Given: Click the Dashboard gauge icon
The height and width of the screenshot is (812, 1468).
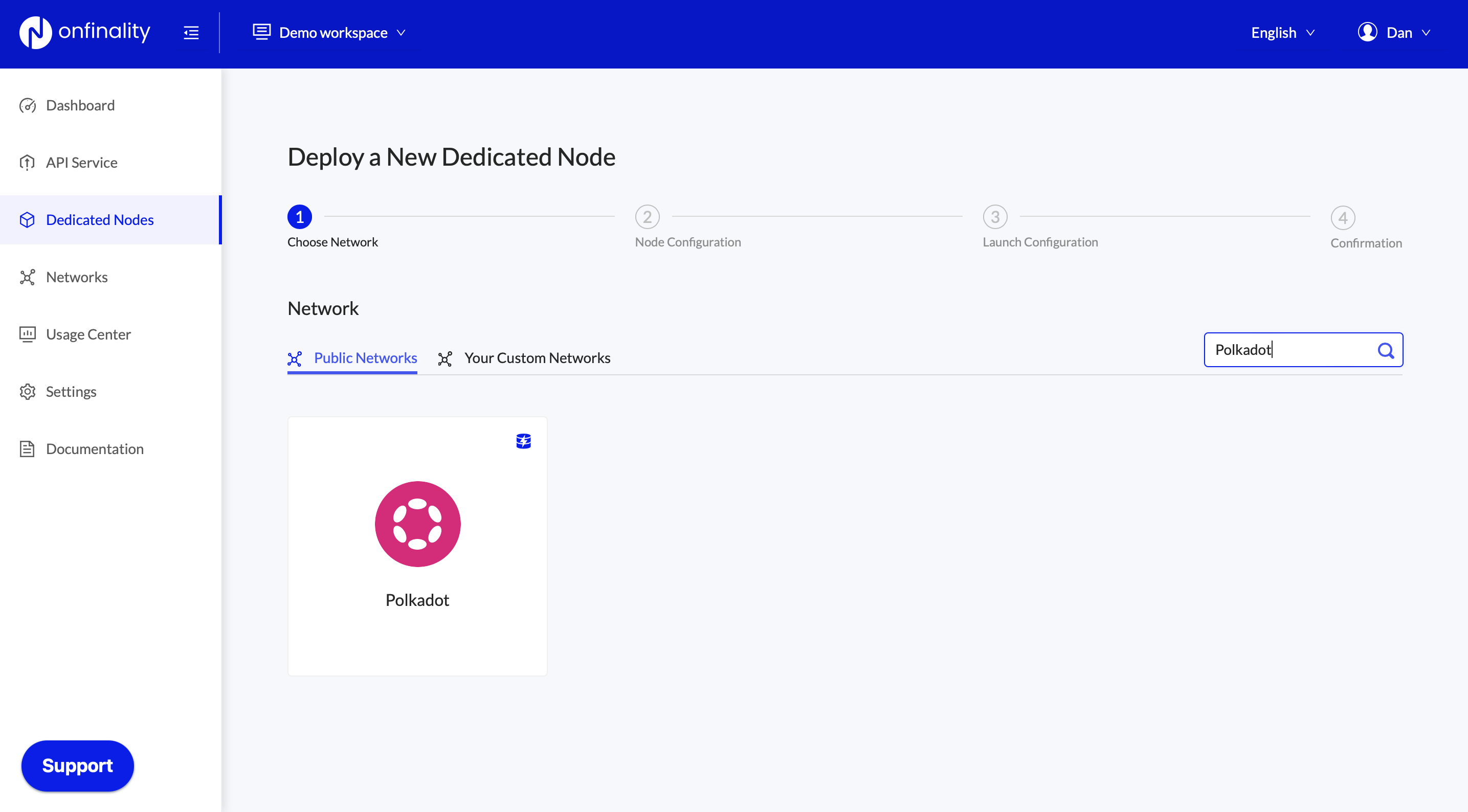Looking at the screenshot, I should [27, 105].
